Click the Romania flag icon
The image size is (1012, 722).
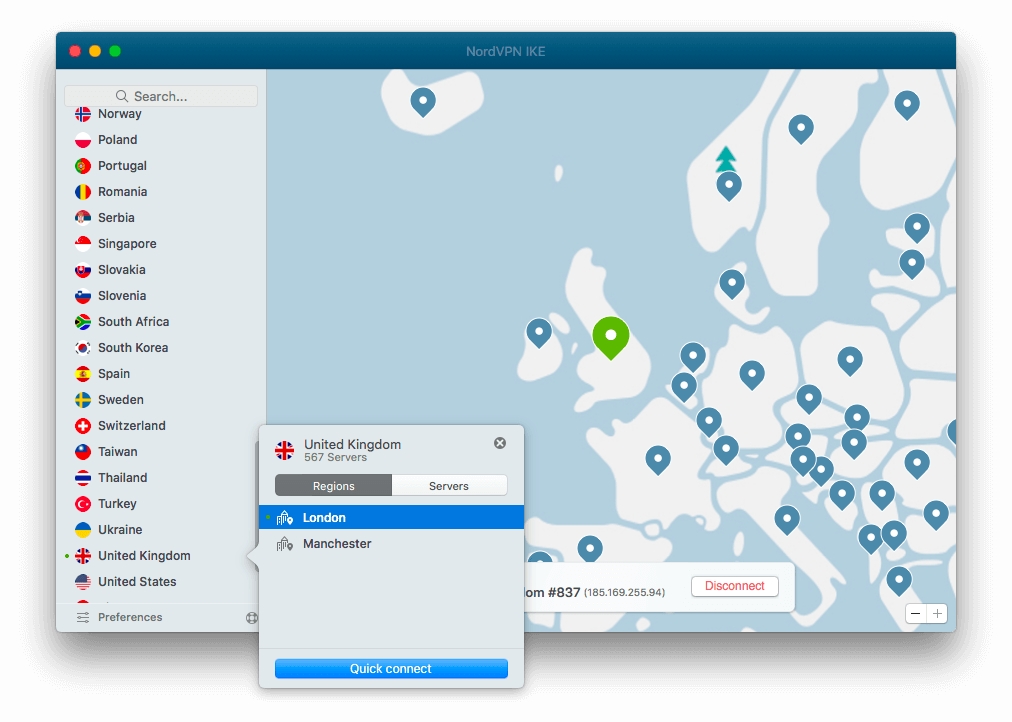tap(83, 192)
